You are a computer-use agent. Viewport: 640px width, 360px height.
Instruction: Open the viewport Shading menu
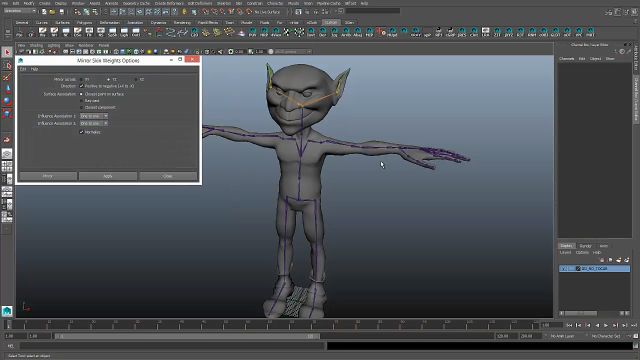click(36, 46)
